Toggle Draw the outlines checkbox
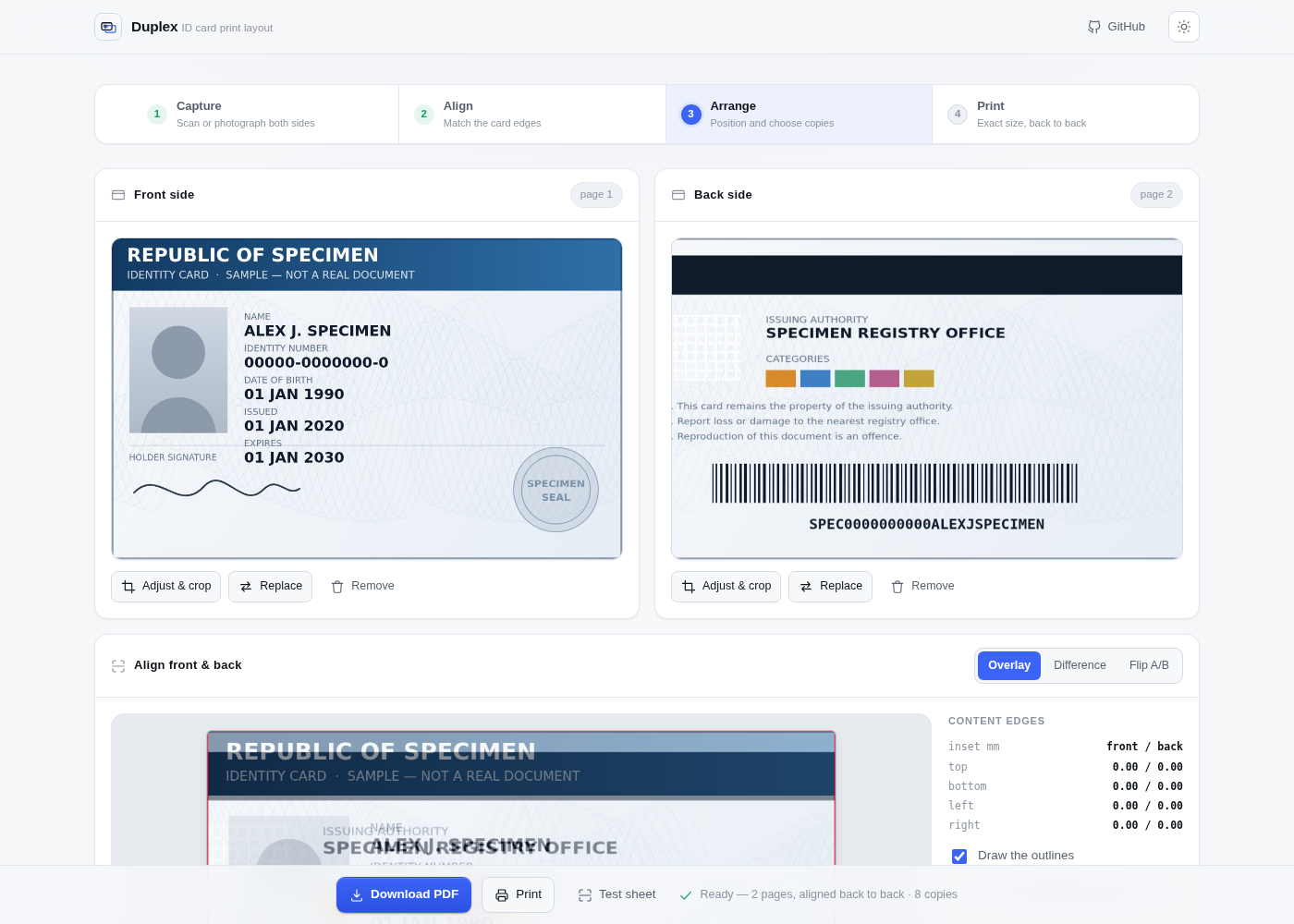 pos(959,856)
